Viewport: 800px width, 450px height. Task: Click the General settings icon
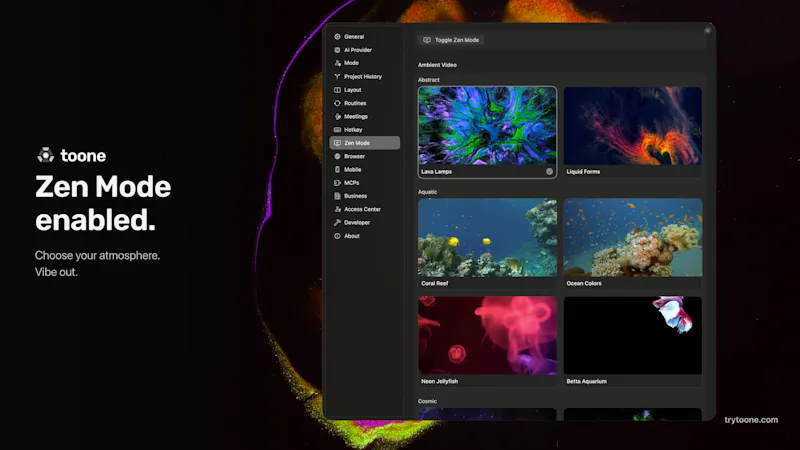click(337, 37)
